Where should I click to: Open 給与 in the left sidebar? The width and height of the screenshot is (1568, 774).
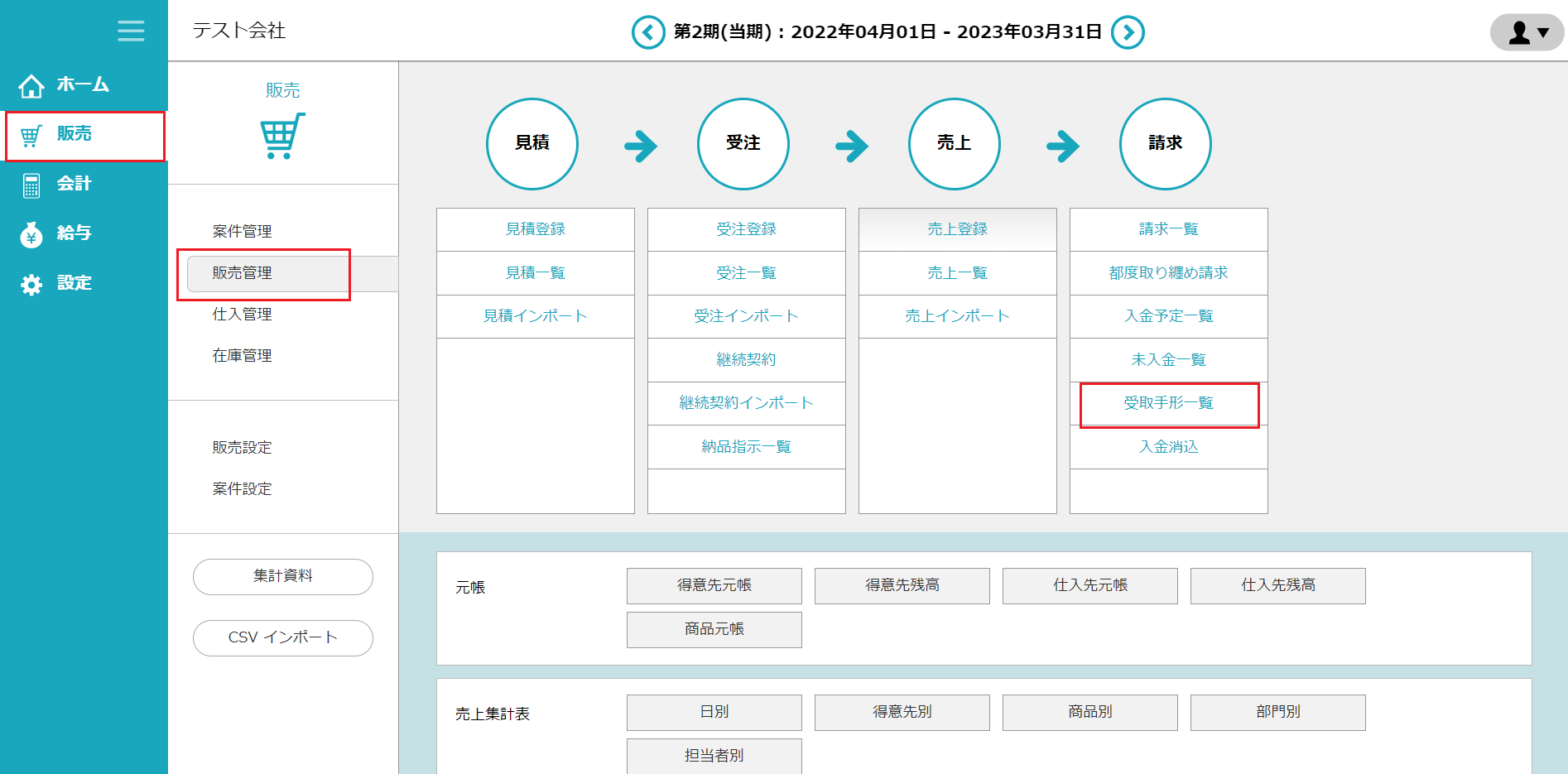[74, 233]
